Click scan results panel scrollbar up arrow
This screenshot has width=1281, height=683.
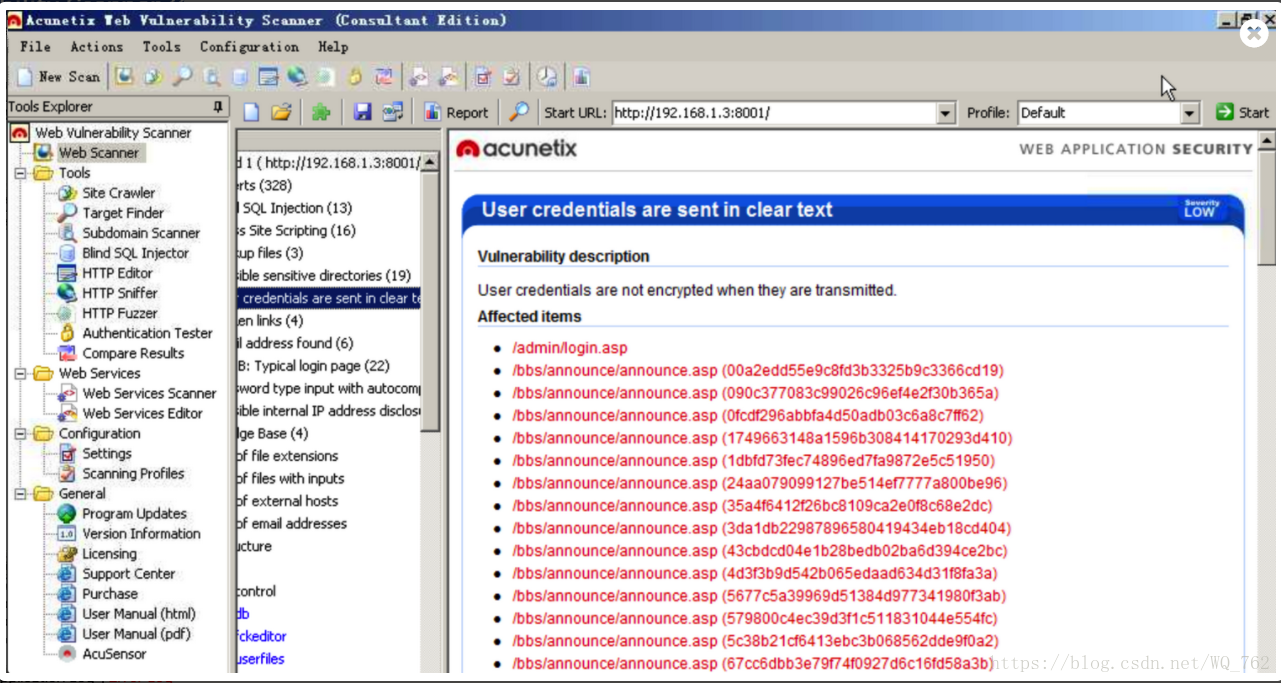point(430,162)
